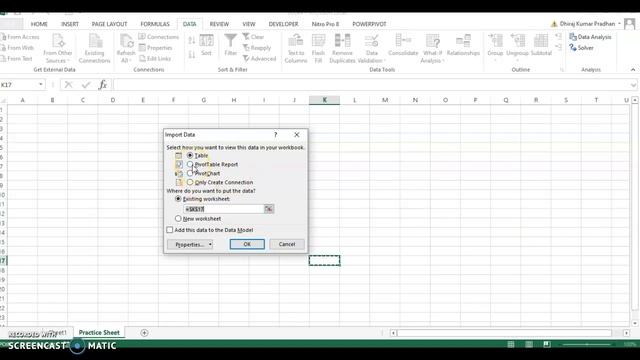Open FORMULAS ribbon tab
This screenshot has width=640, height=360.
tap(155, 24)
